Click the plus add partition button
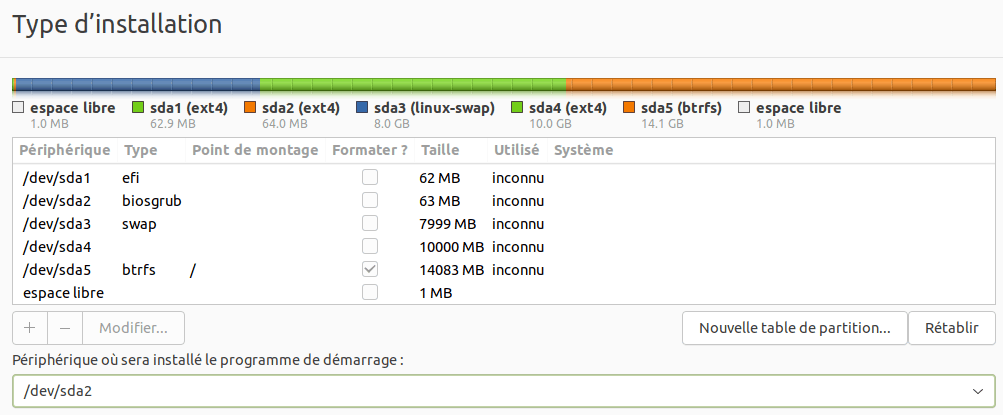 29,328
